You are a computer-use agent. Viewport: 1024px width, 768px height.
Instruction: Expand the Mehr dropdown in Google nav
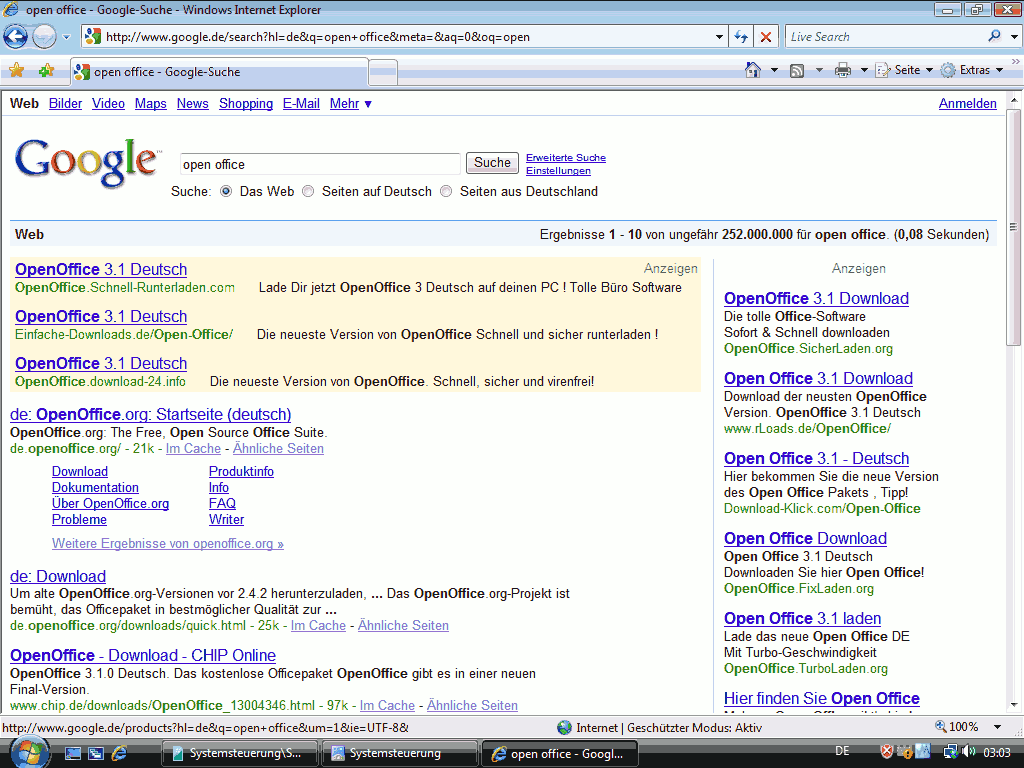[351, 103]
